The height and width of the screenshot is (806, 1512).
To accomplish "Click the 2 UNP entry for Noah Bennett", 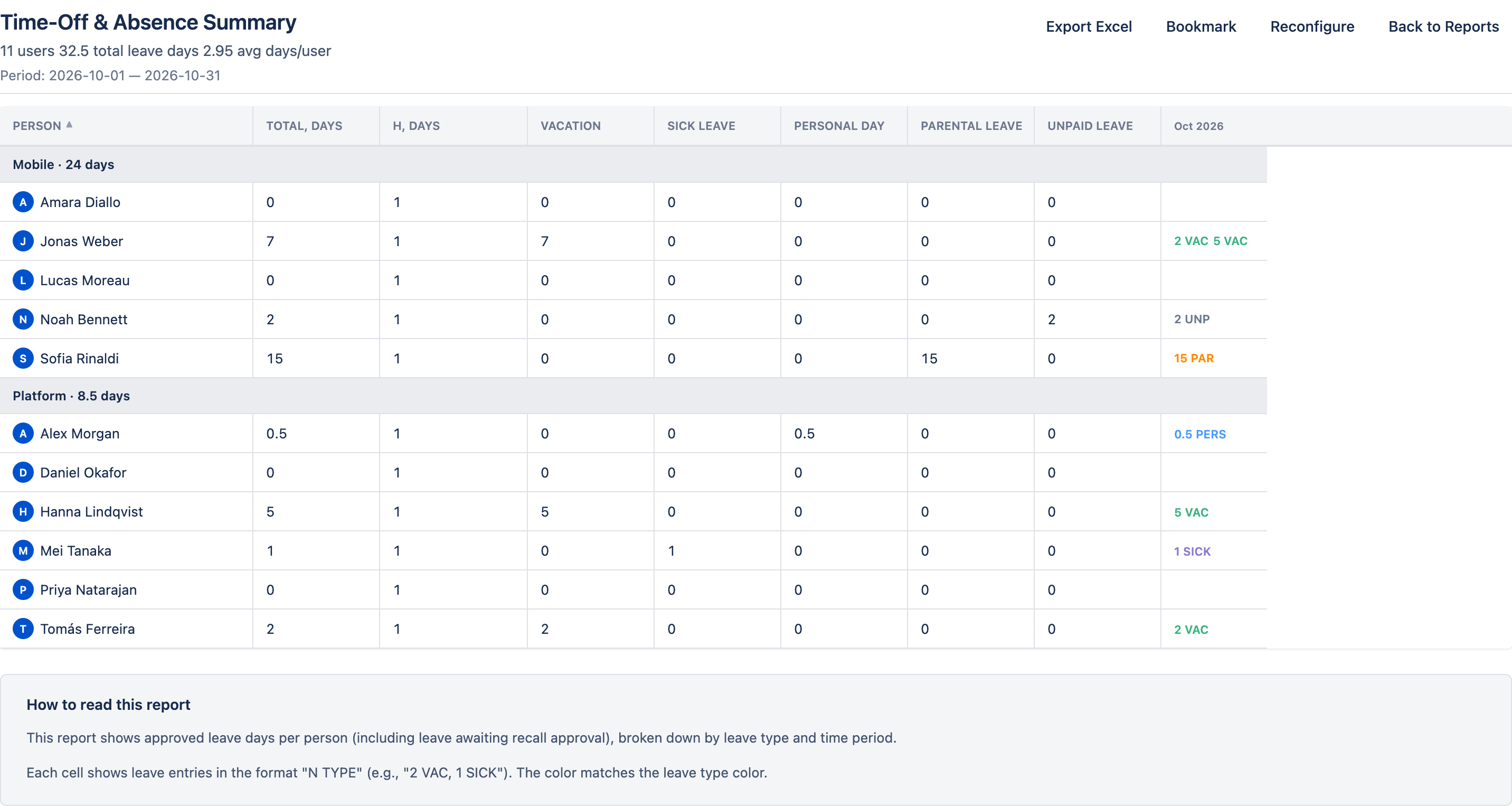I will click(x=1192, y=319).
